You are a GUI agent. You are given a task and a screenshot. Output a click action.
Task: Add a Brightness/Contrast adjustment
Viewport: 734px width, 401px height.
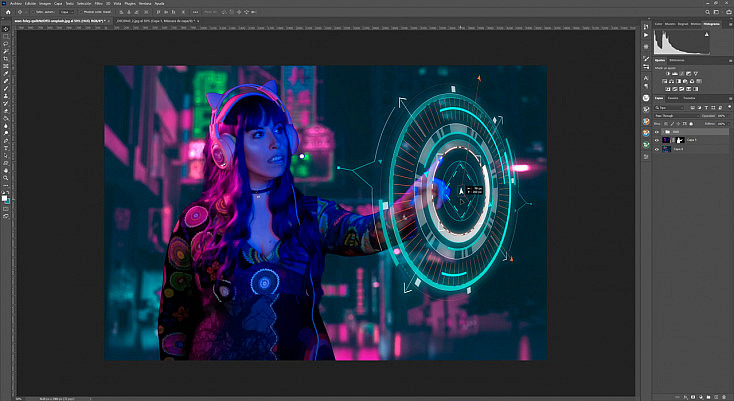pos(668,73)
